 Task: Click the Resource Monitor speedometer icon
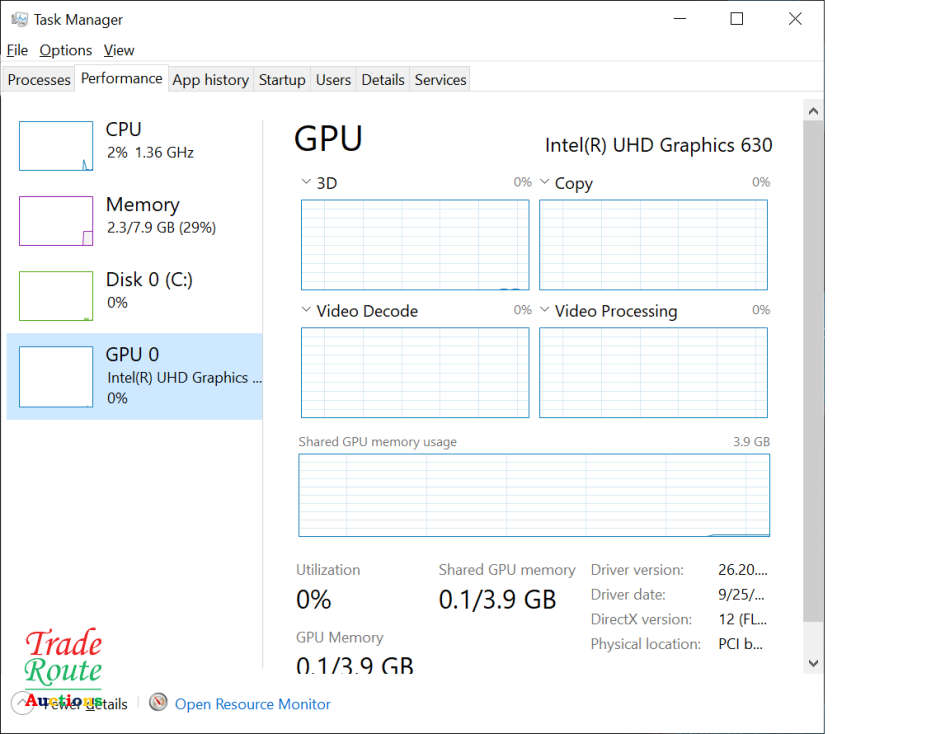click(158, 703)
